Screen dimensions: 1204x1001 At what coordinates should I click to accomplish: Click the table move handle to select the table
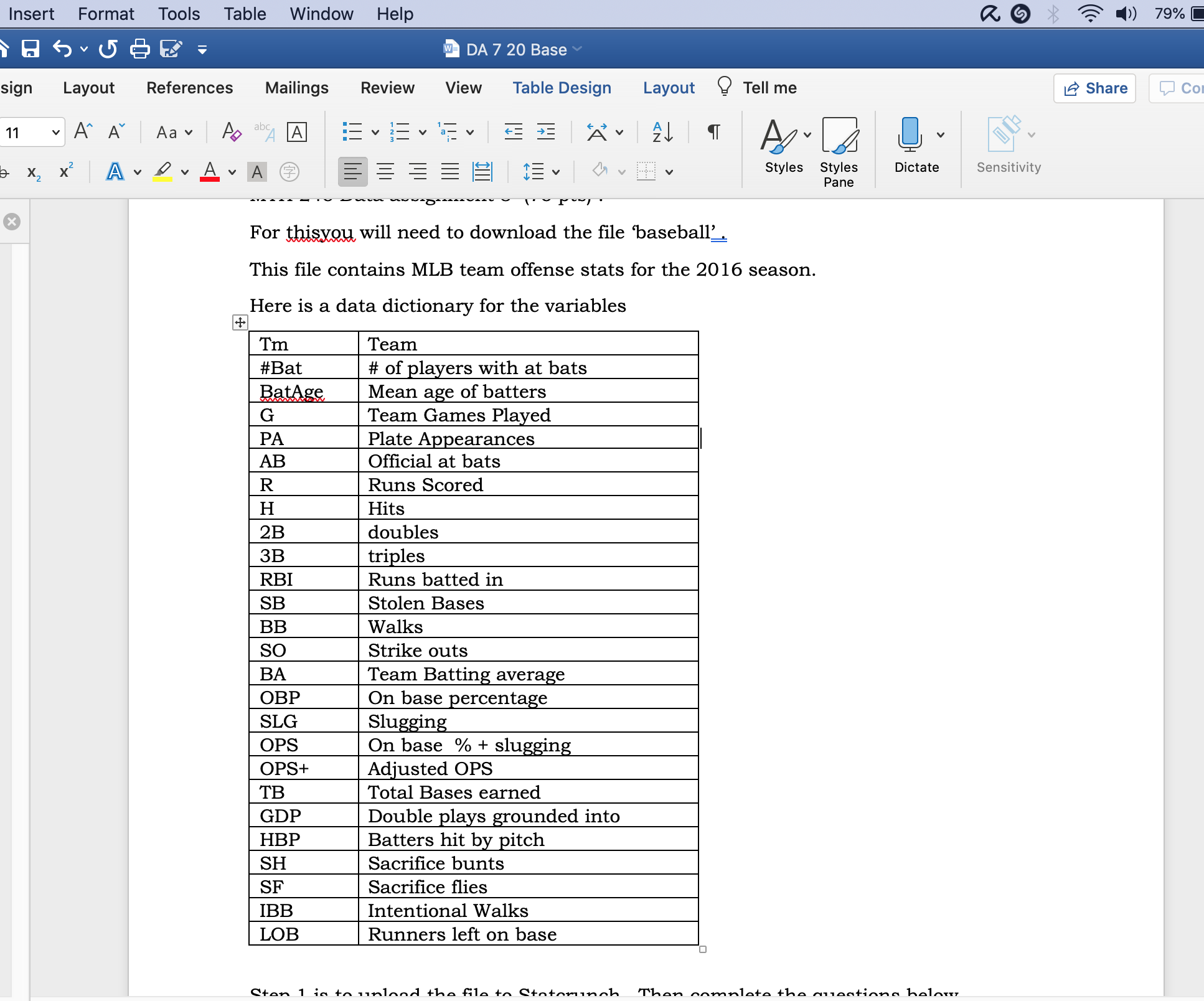click(240, 322)
